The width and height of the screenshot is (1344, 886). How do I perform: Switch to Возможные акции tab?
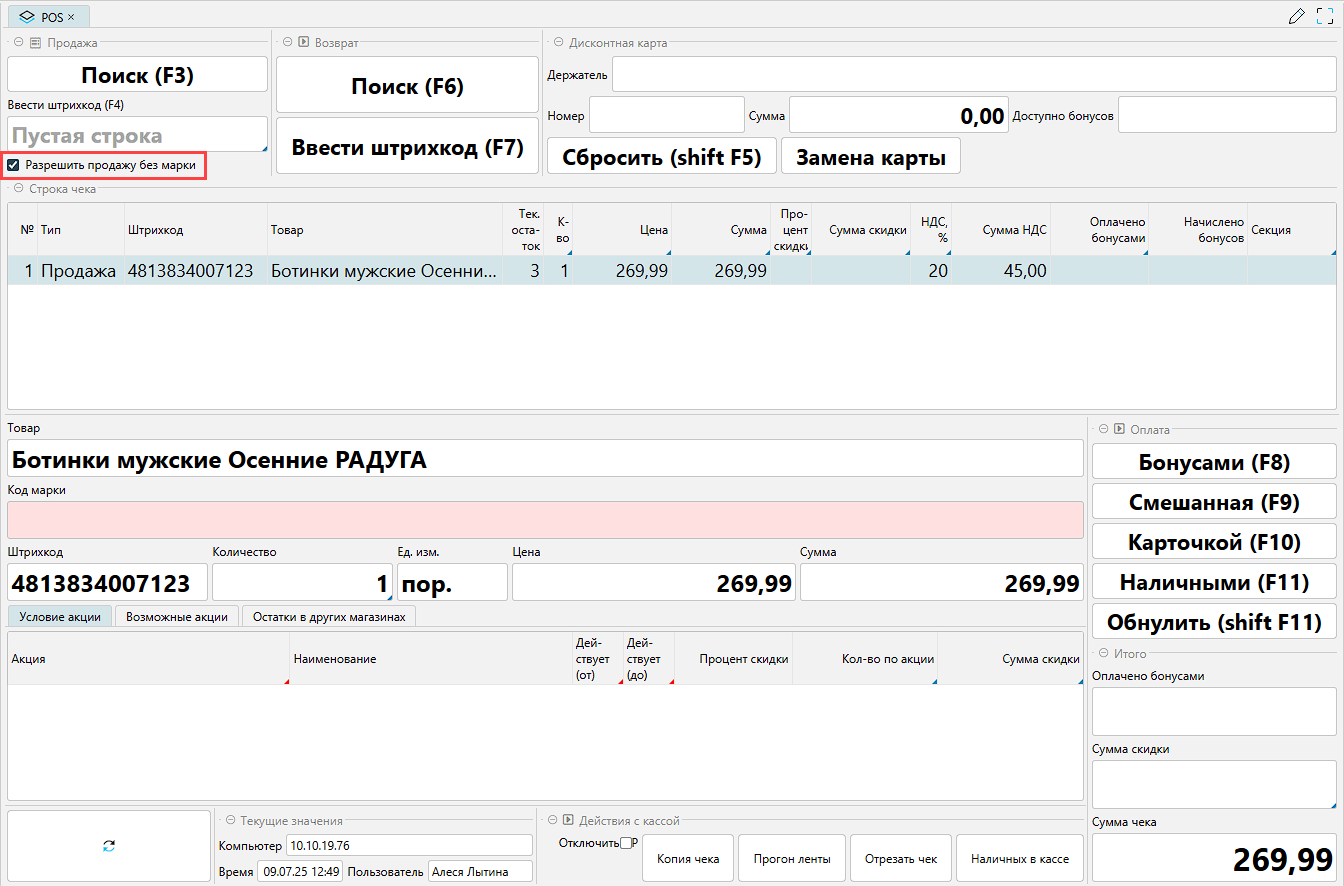[x=177, y=617]
